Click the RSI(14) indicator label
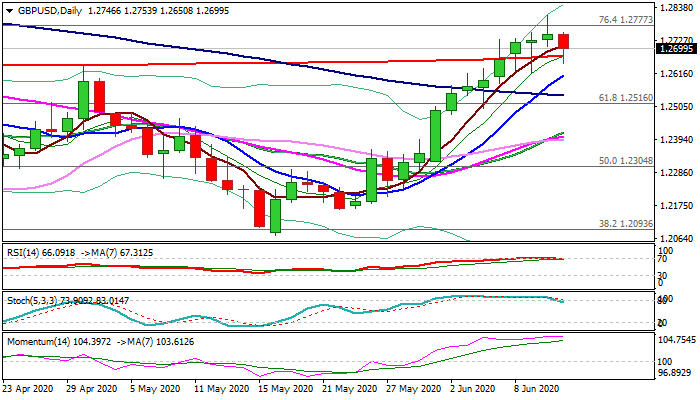 coord(30,254)
